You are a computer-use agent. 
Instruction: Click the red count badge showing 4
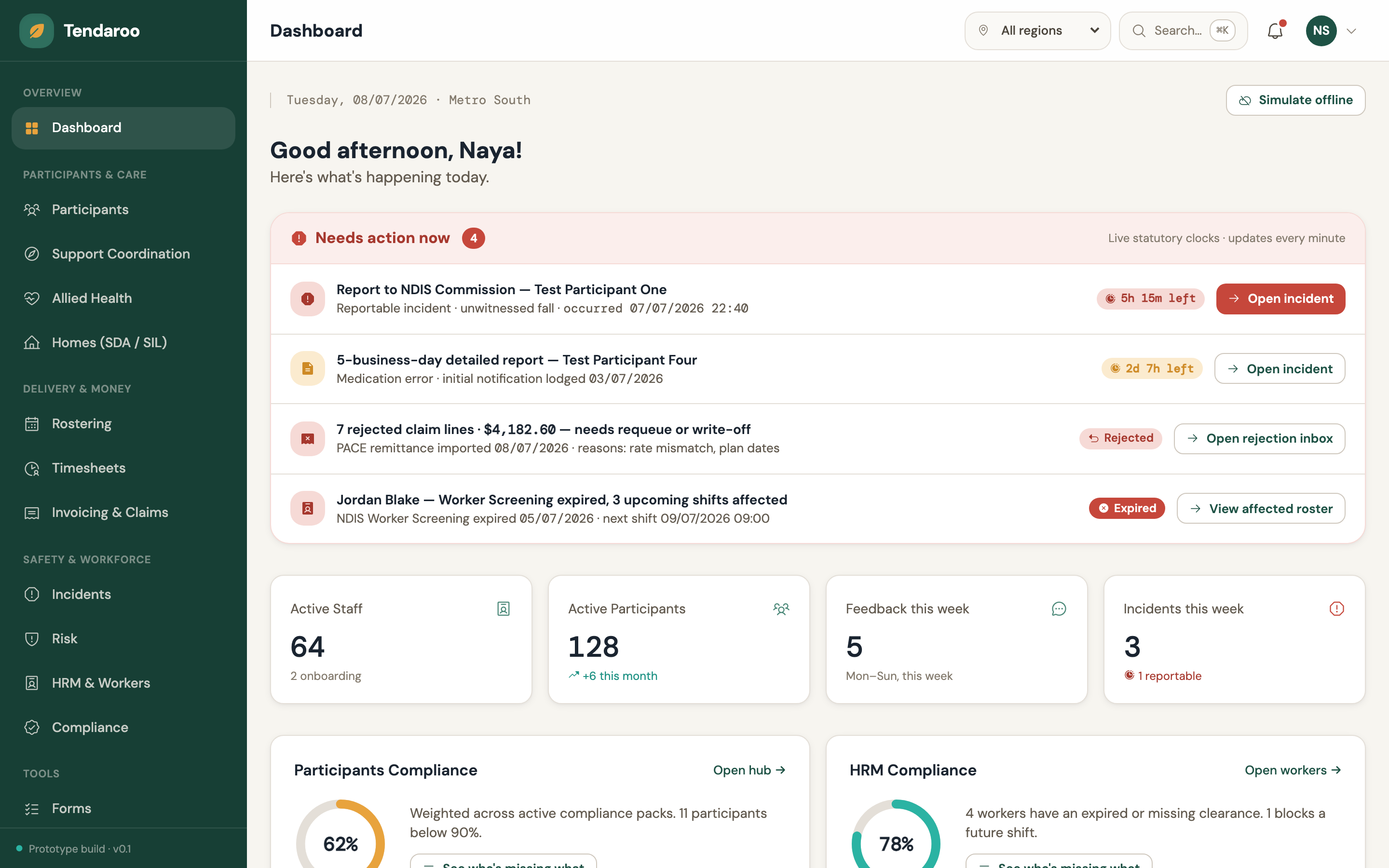[473, 238]
